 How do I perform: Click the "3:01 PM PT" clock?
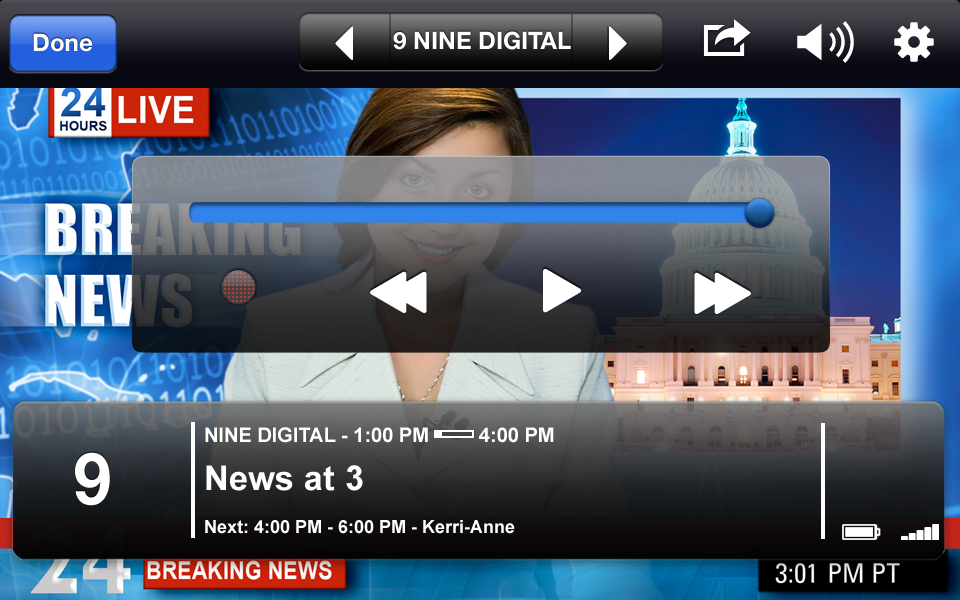point(837,574)
